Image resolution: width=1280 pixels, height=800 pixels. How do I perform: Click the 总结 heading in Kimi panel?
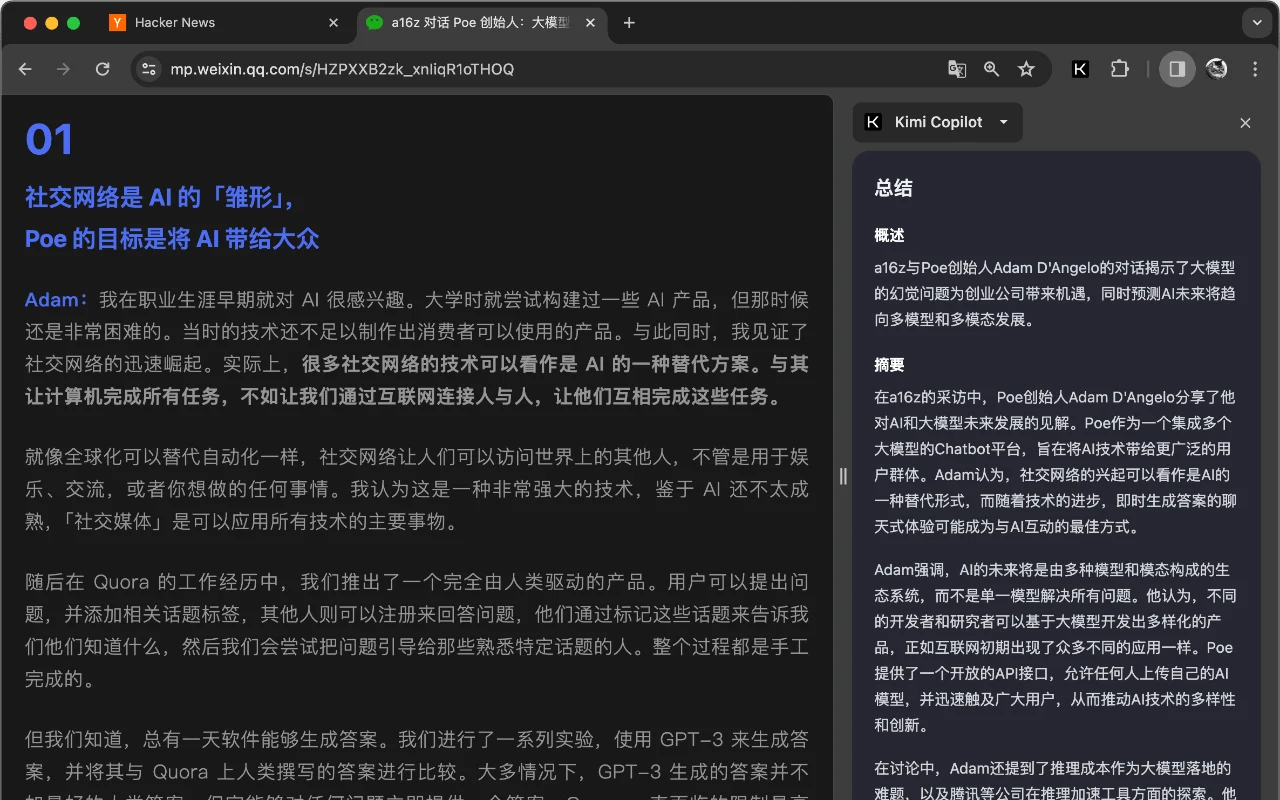893,188
